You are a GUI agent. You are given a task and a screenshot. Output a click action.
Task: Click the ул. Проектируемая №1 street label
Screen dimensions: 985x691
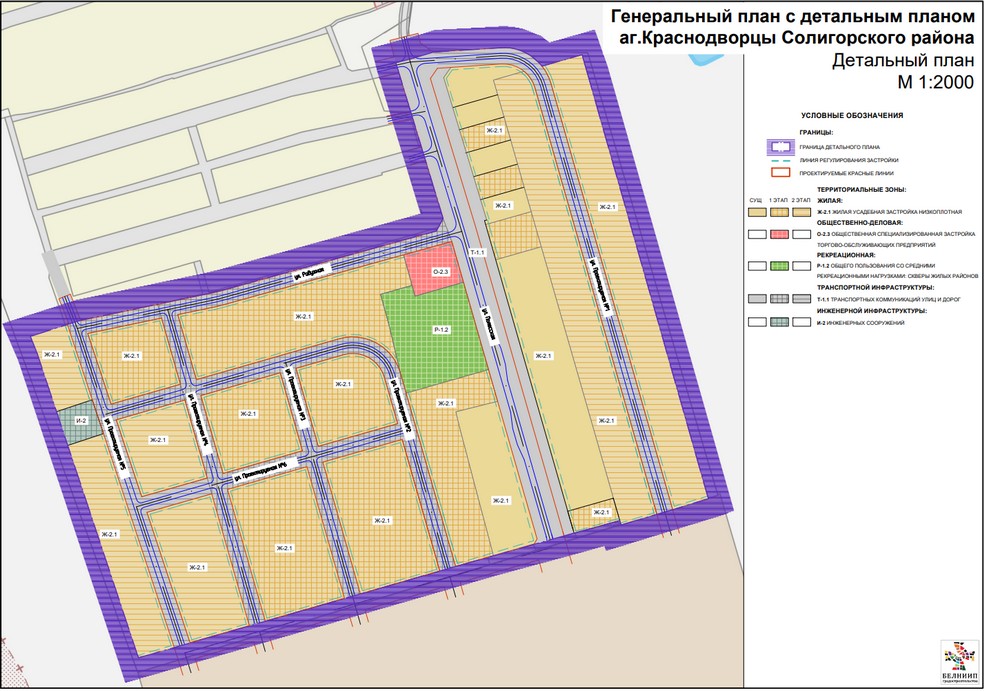click(606, 295)
